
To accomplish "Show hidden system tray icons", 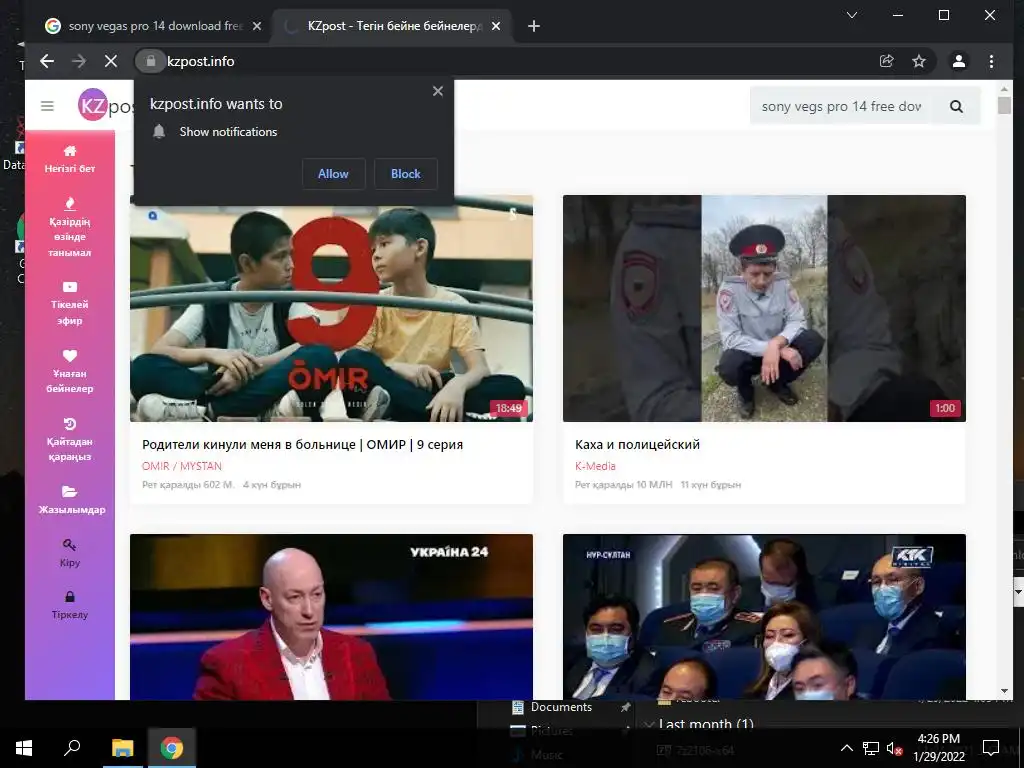I will [x=846, y=748].
